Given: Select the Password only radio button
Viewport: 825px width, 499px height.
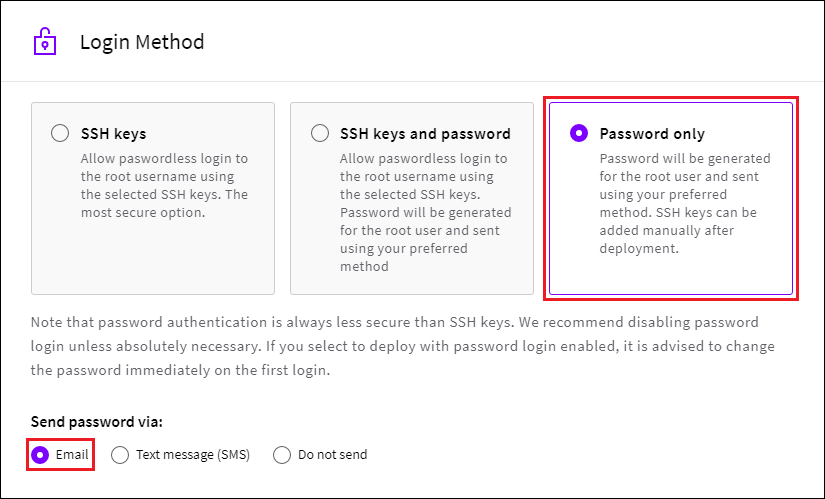Looking at the screenshot, I should 578,134.
